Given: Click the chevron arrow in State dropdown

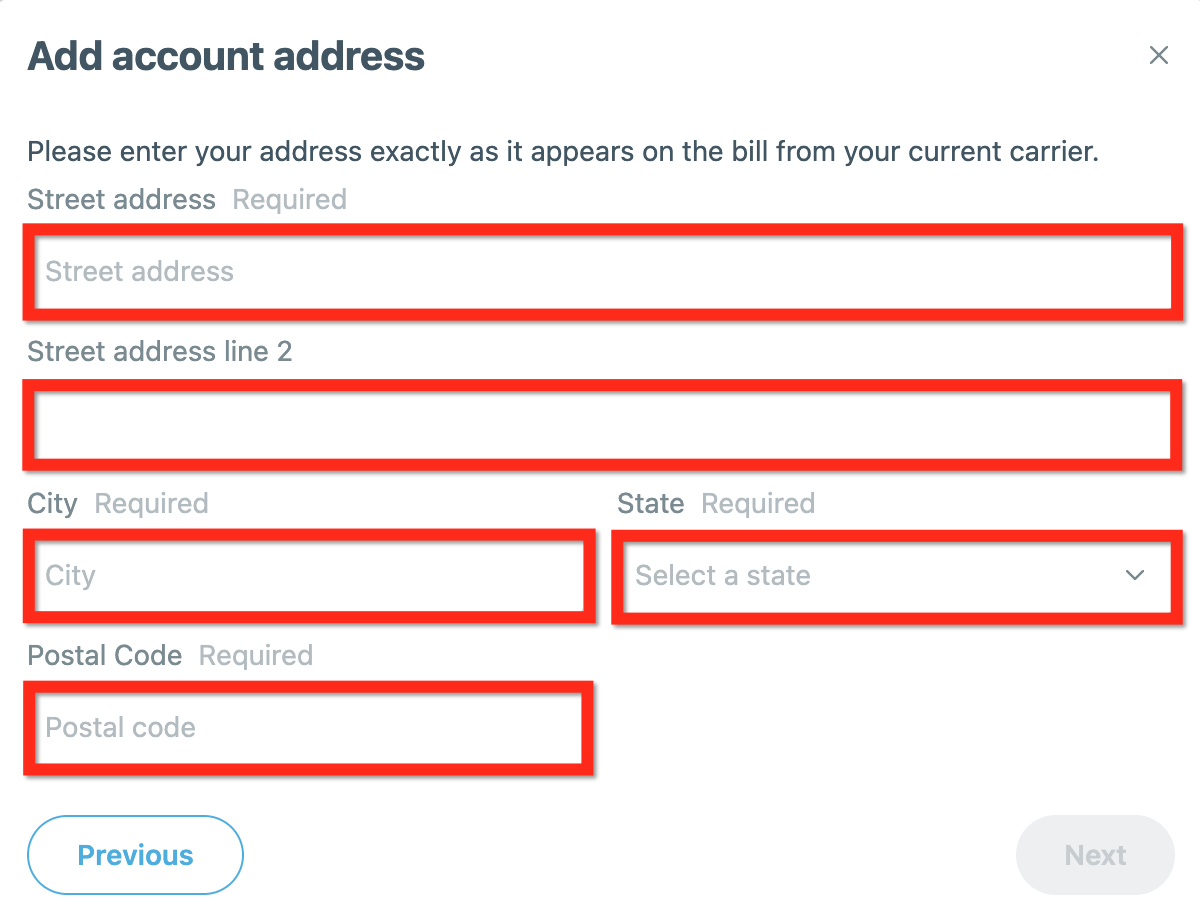Looking at the screenshot, I should pos(1134,576).
